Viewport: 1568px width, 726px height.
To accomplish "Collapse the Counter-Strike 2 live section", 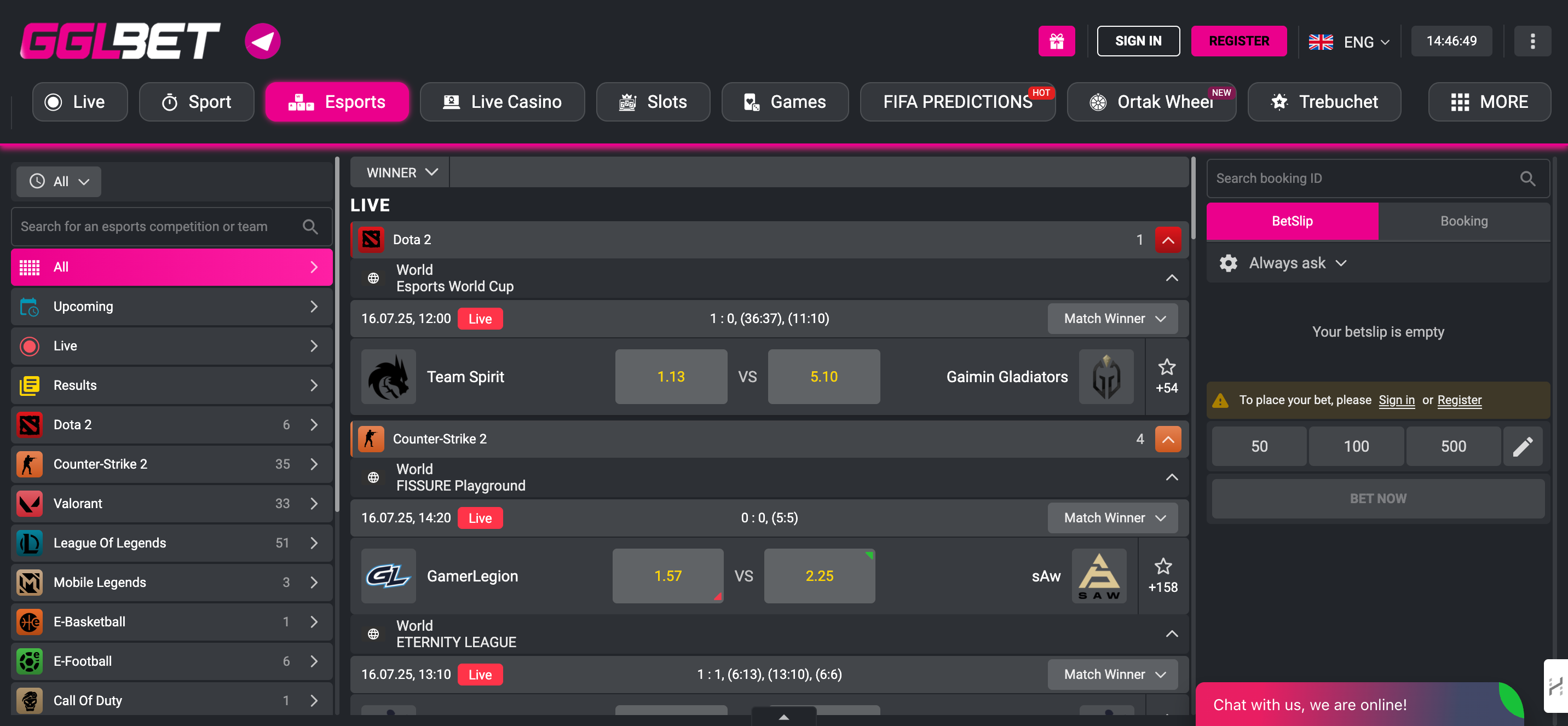I will (x=1167, y=439).
